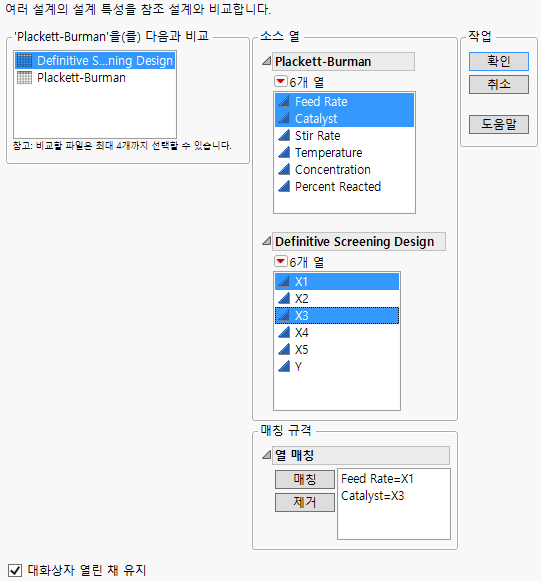Click the continuous icon next to X1
Screen dimensions: 541x581
tap(284, 281)
